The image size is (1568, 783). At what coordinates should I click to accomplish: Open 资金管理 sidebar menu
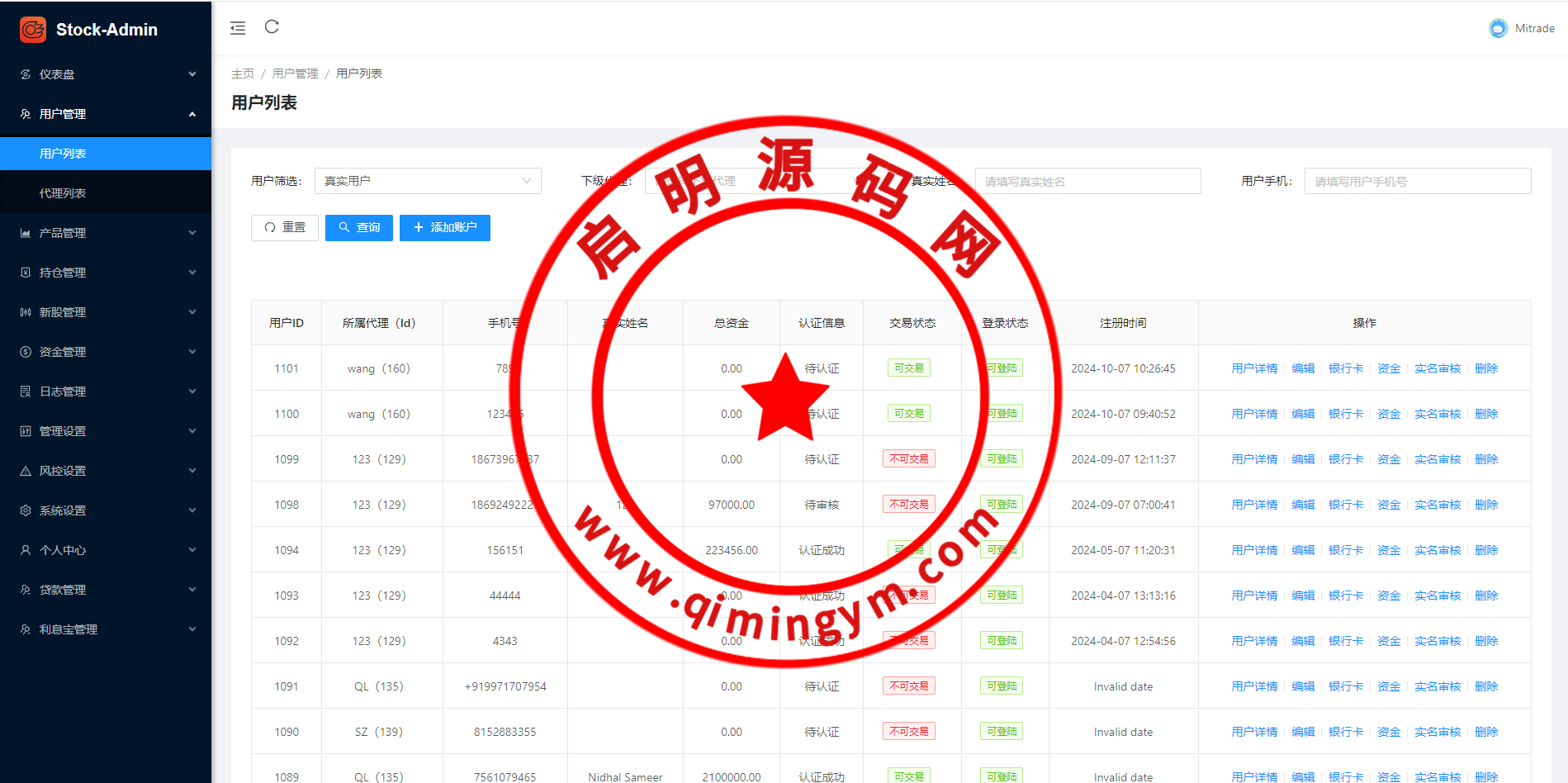pos(106,352)
